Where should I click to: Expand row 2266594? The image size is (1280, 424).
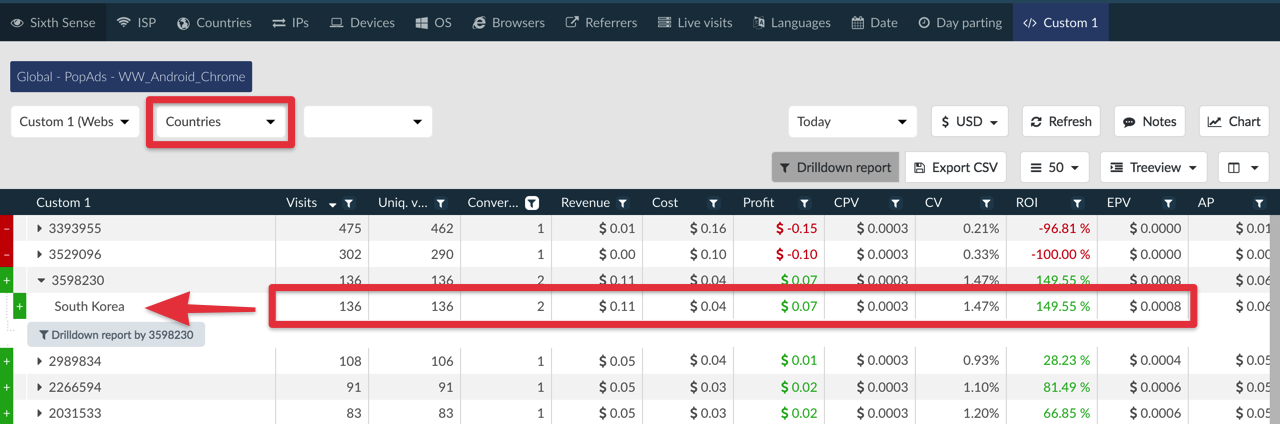tap(40, 387)
